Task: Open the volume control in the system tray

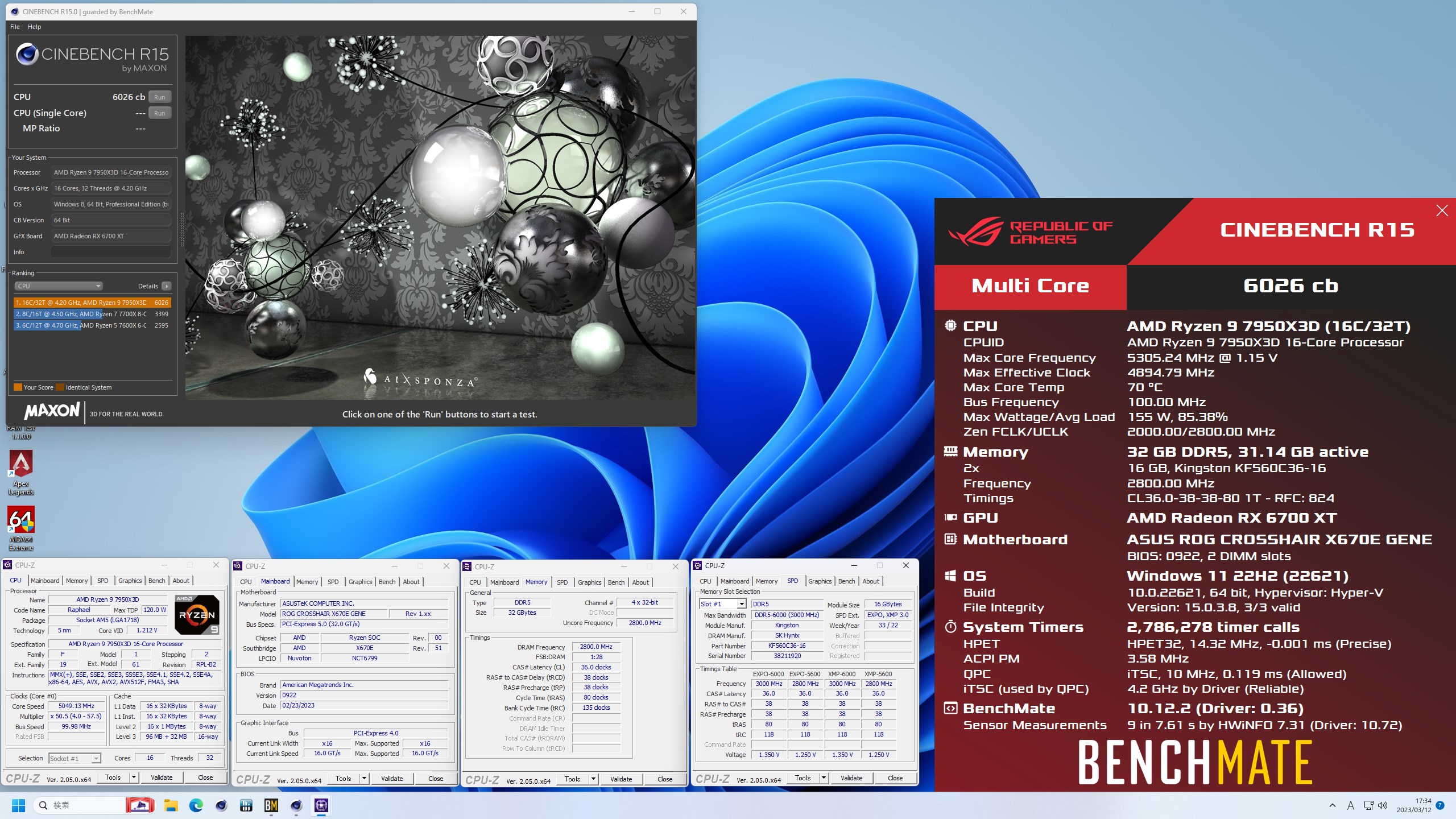Action: tap(1383, 805)
